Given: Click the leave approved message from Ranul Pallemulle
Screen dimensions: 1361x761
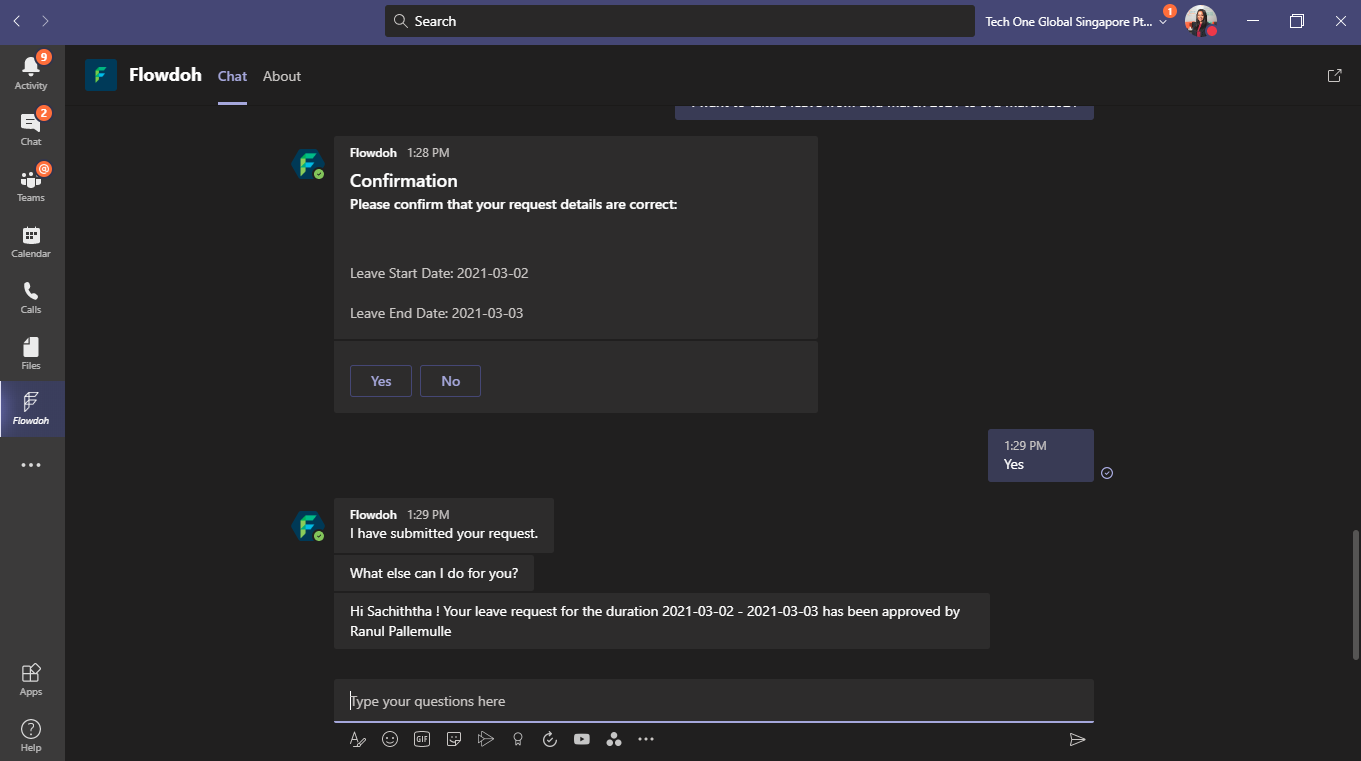Looking at the screenshot, I should pos(662,621).
